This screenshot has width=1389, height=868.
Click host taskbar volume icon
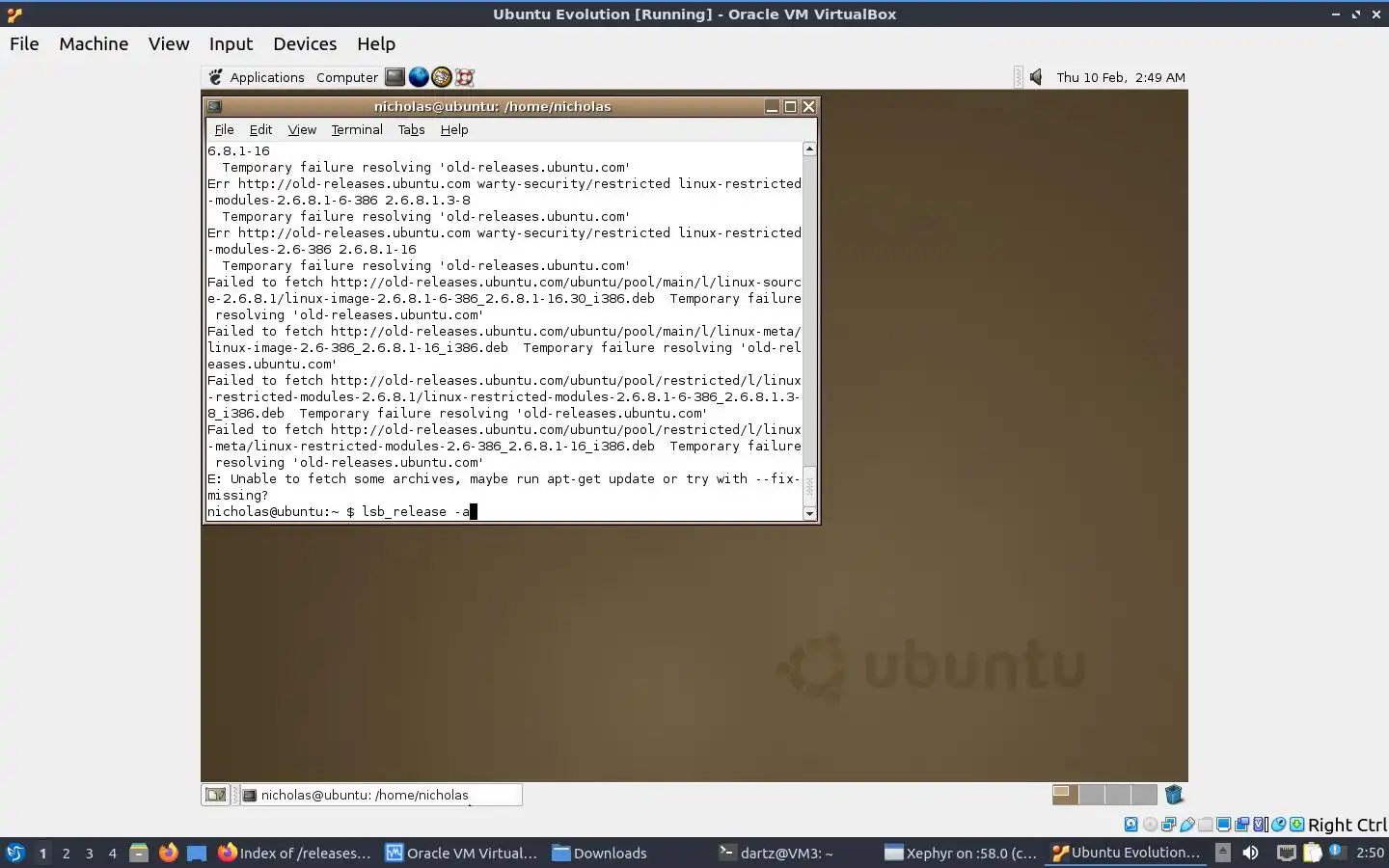1250,853
